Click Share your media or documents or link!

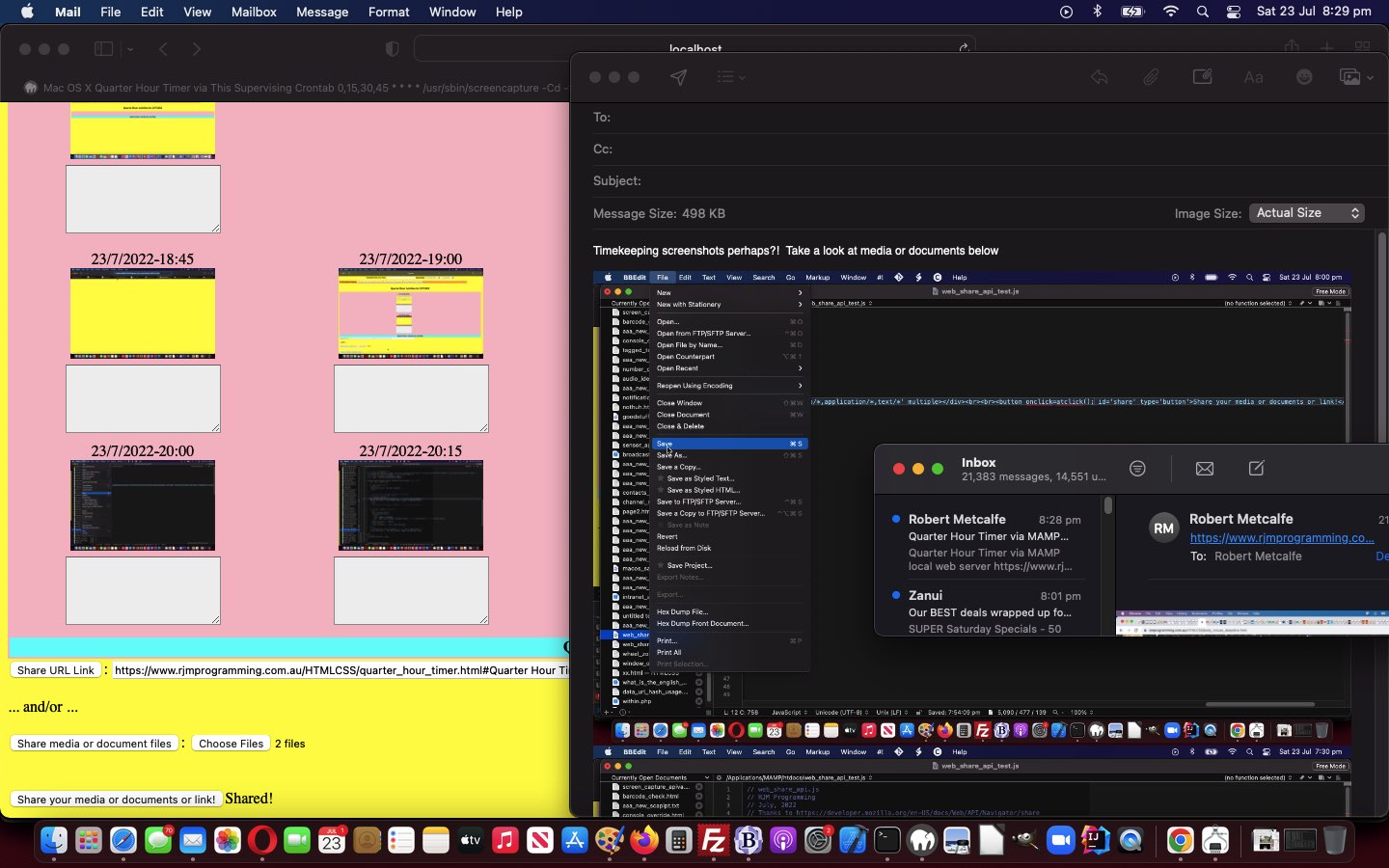tap(116, 800)
